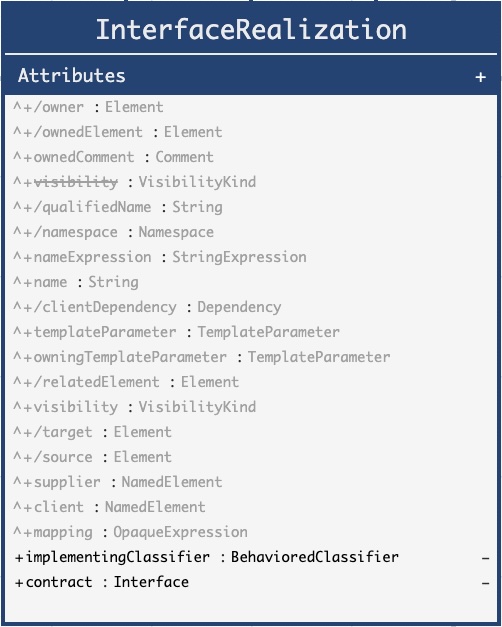Remove the contract attribute with its minus icon
Image resolution: width=502 pixels, height=627 pixels.
tap(485, 583)
